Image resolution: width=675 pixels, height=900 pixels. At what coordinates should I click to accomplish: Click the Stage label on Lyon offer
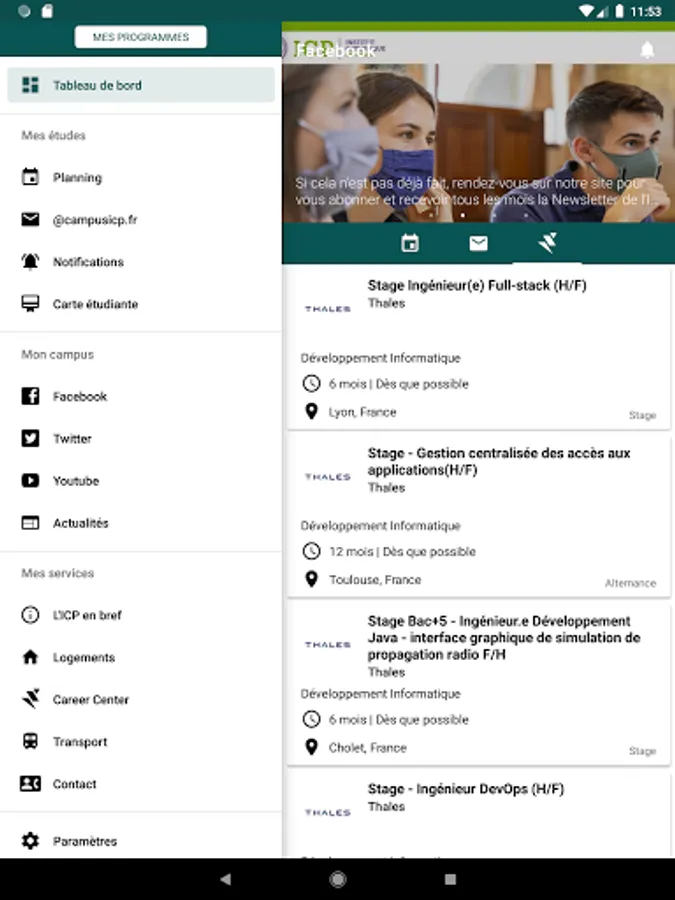(642, 415)
